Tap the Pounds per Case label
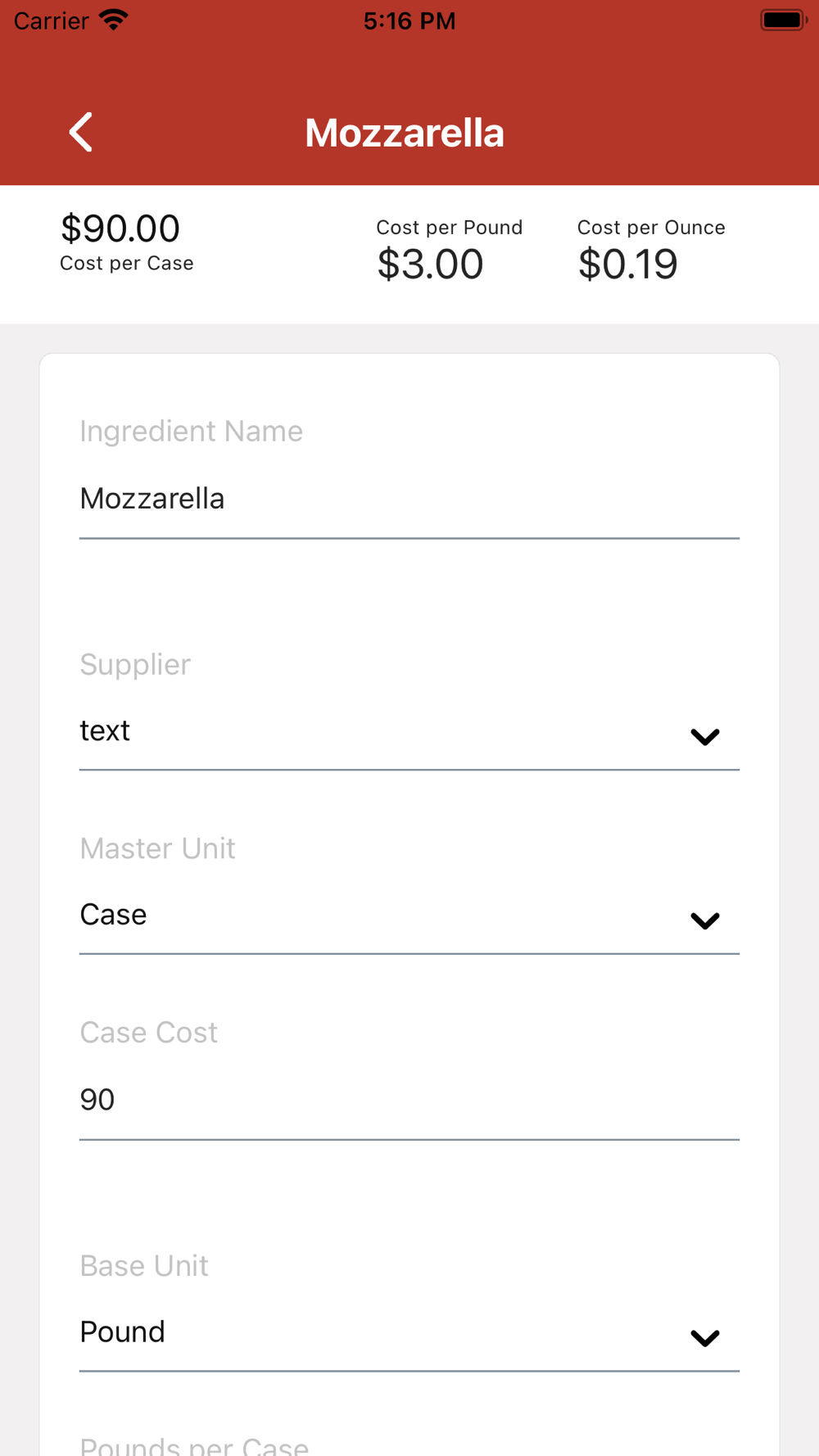 [x=194, y=1445]
